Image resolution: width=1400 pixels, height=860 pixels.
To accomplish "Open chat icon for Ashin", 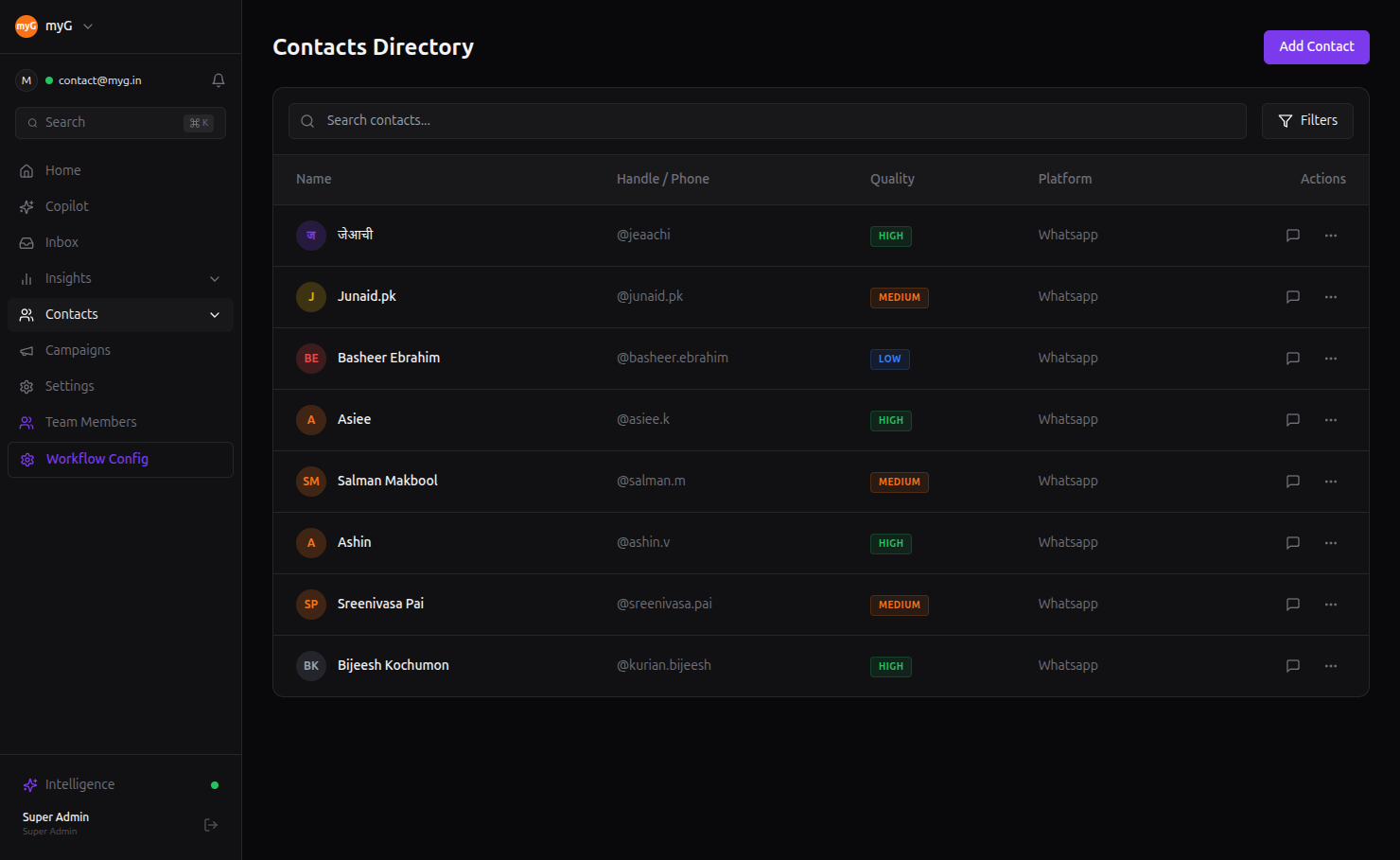I will point(1293,543).
